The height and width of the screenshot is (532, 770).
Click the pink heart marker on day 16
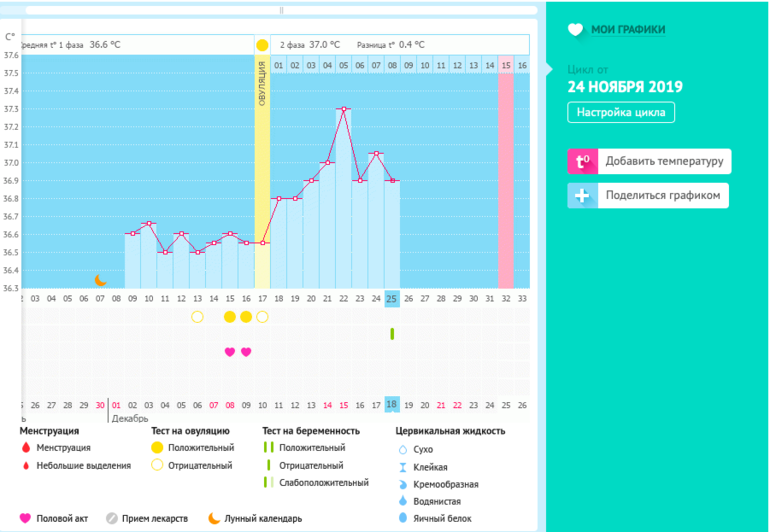246,352
